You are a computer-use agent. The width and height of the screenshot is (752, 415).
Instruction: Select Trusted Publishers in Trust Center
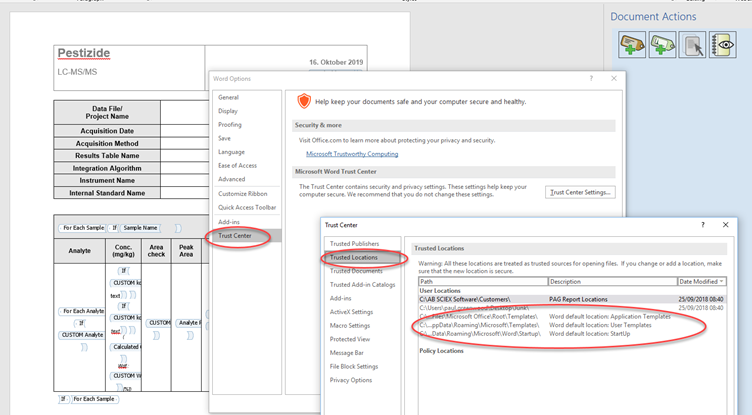click(x=354, y=244)
